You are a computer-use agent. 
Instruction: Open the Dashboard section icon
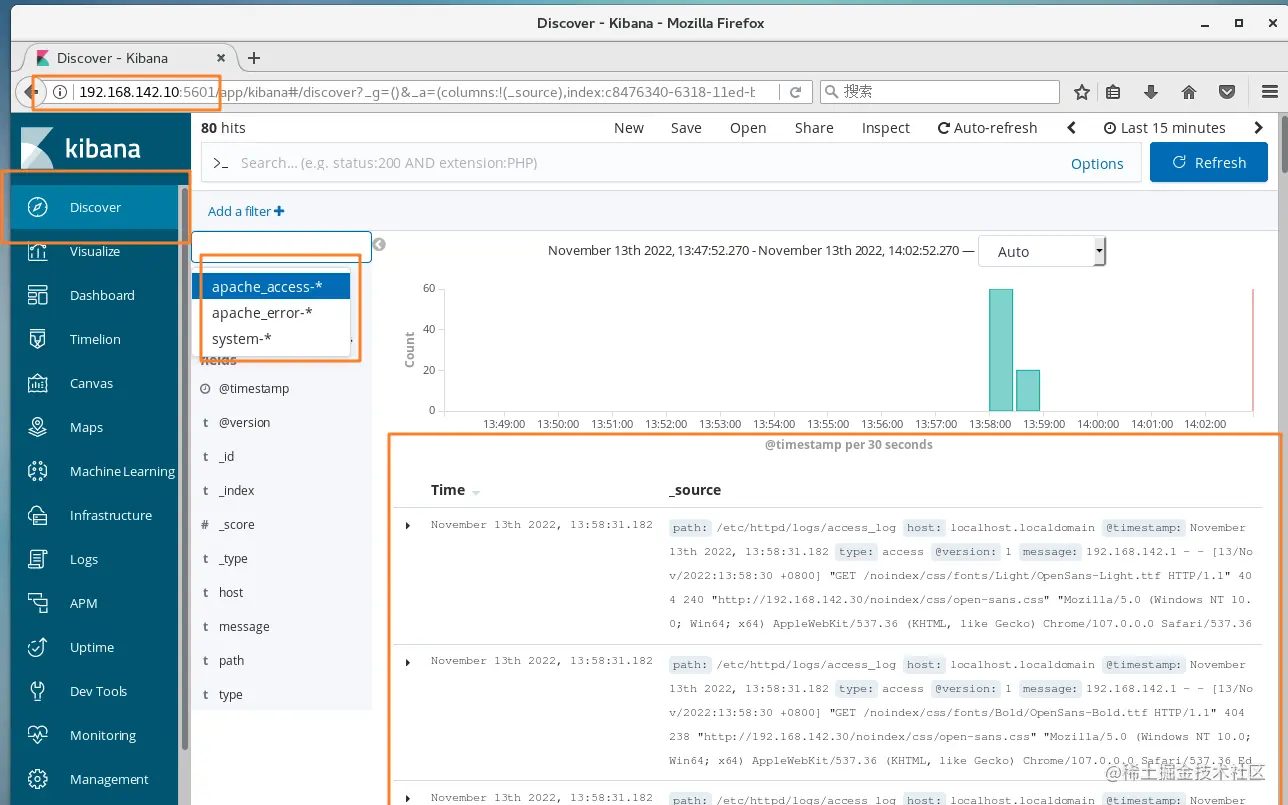[x=38, y=296]
